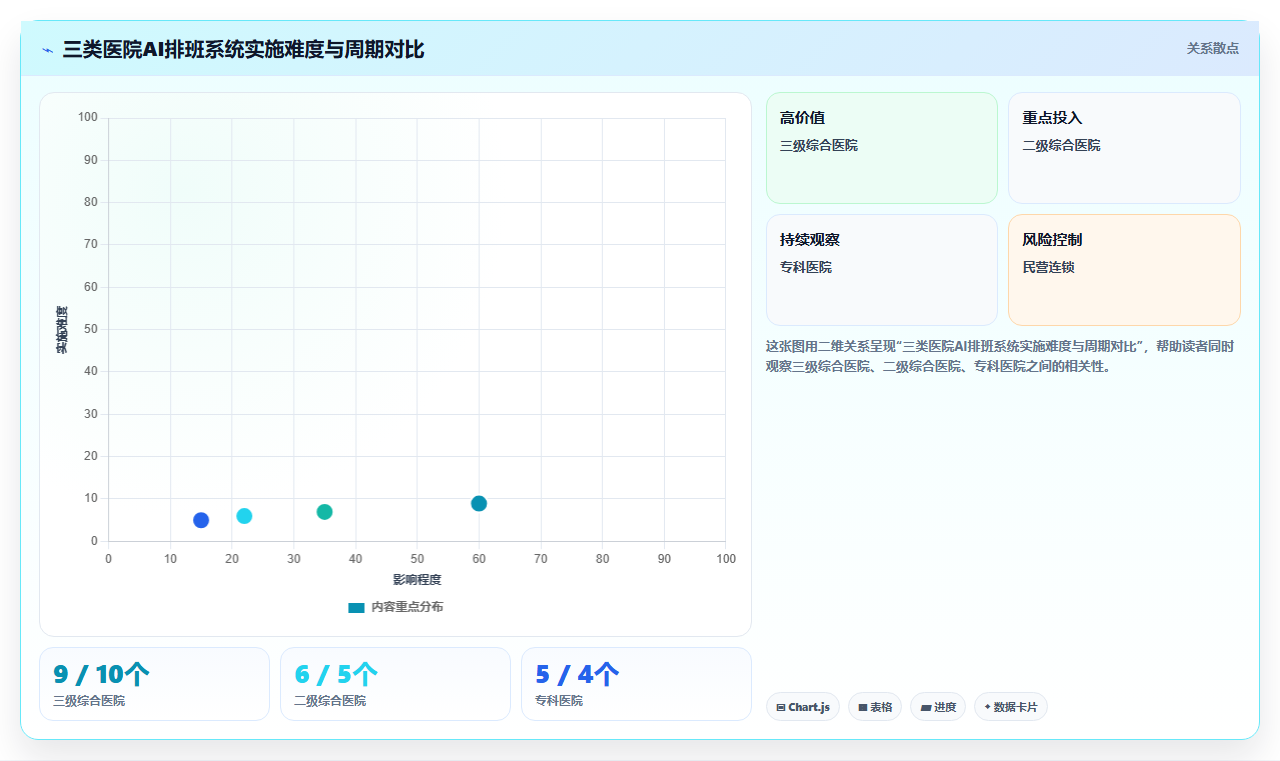This screenshot has width=1280, height=761.
Task: Select the 5 / 4个 专科医院 stat card
Action: 636,684
